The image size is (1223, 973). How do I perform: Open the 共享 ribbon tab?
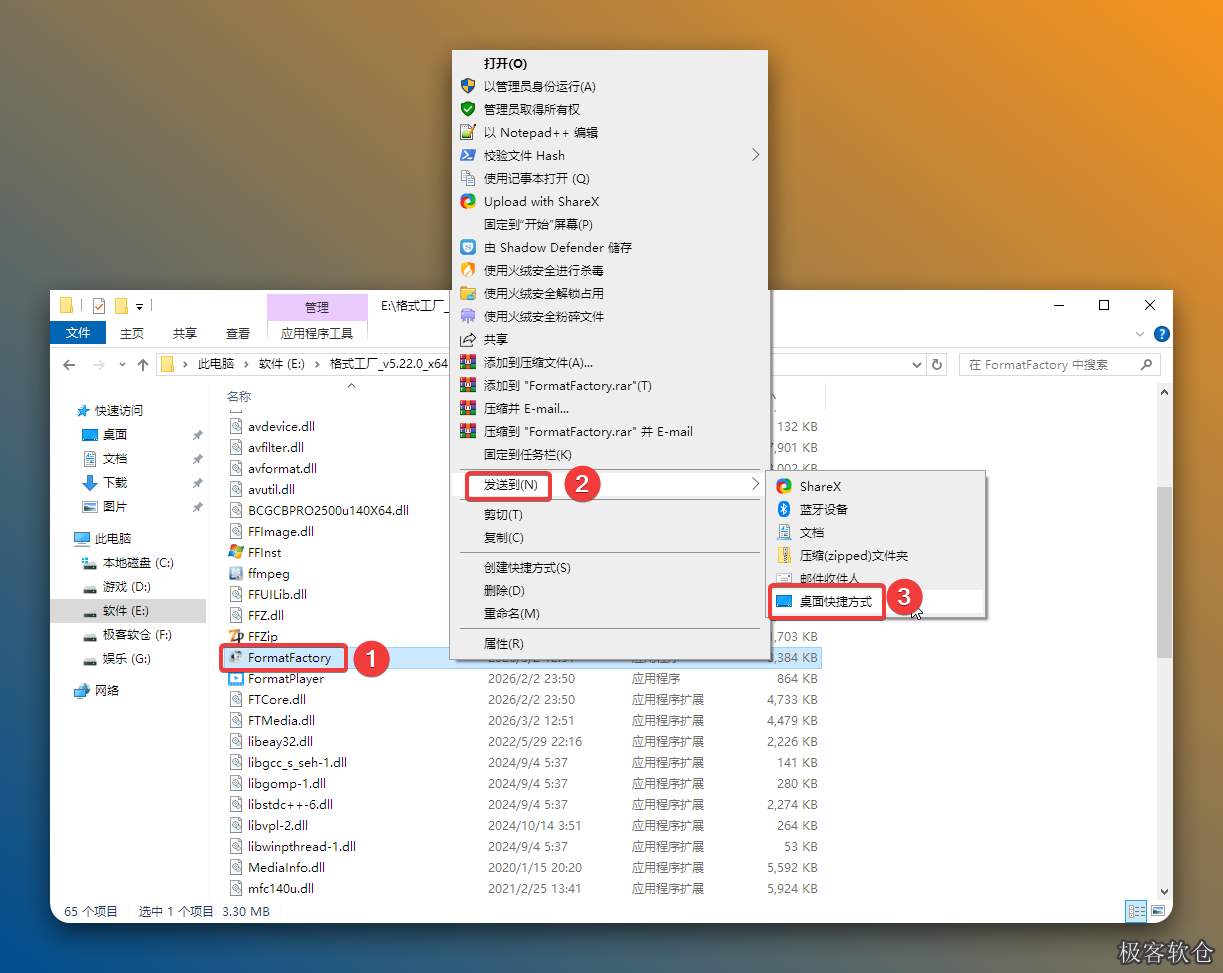tap(185, 334)
